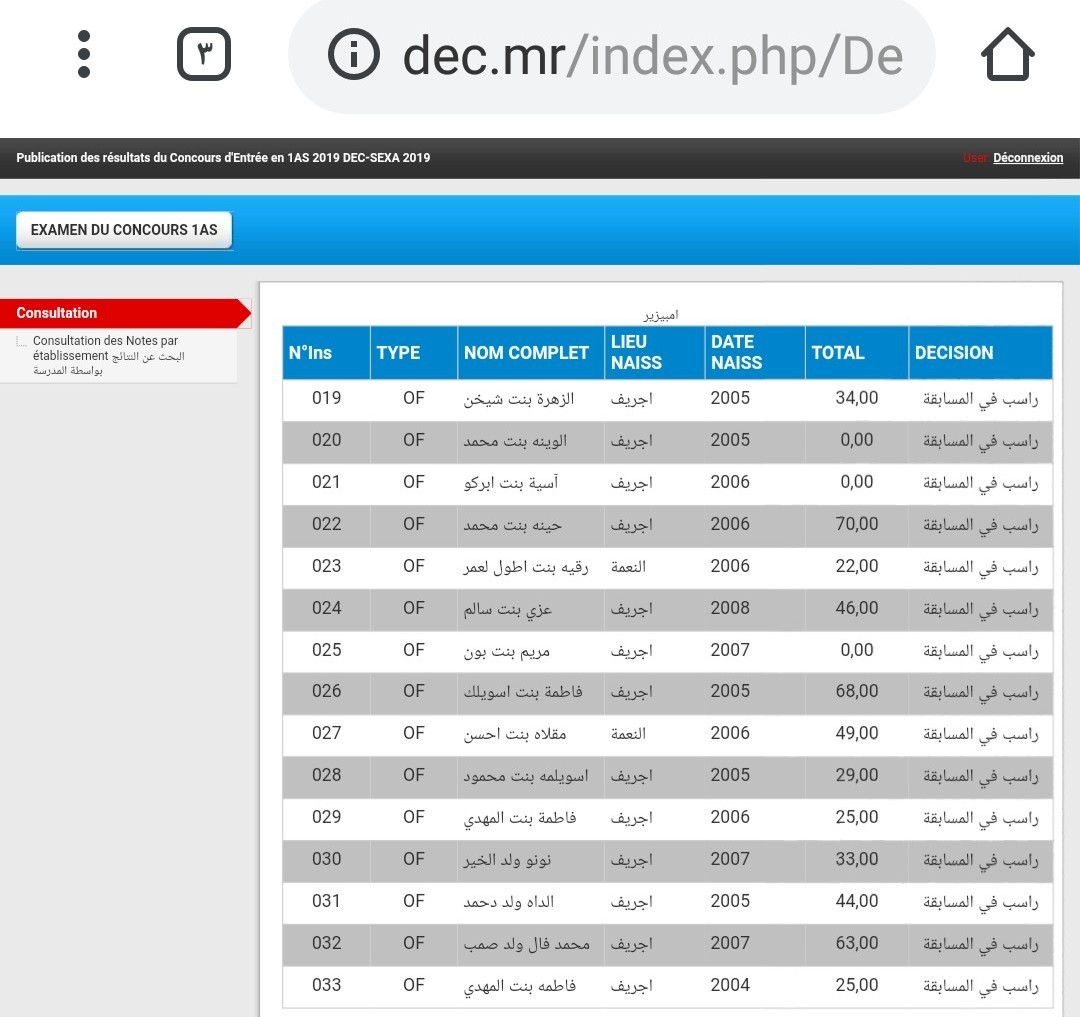Open the tab switcher showing ٣ tabs
1080x1017 pixels.
204,54
